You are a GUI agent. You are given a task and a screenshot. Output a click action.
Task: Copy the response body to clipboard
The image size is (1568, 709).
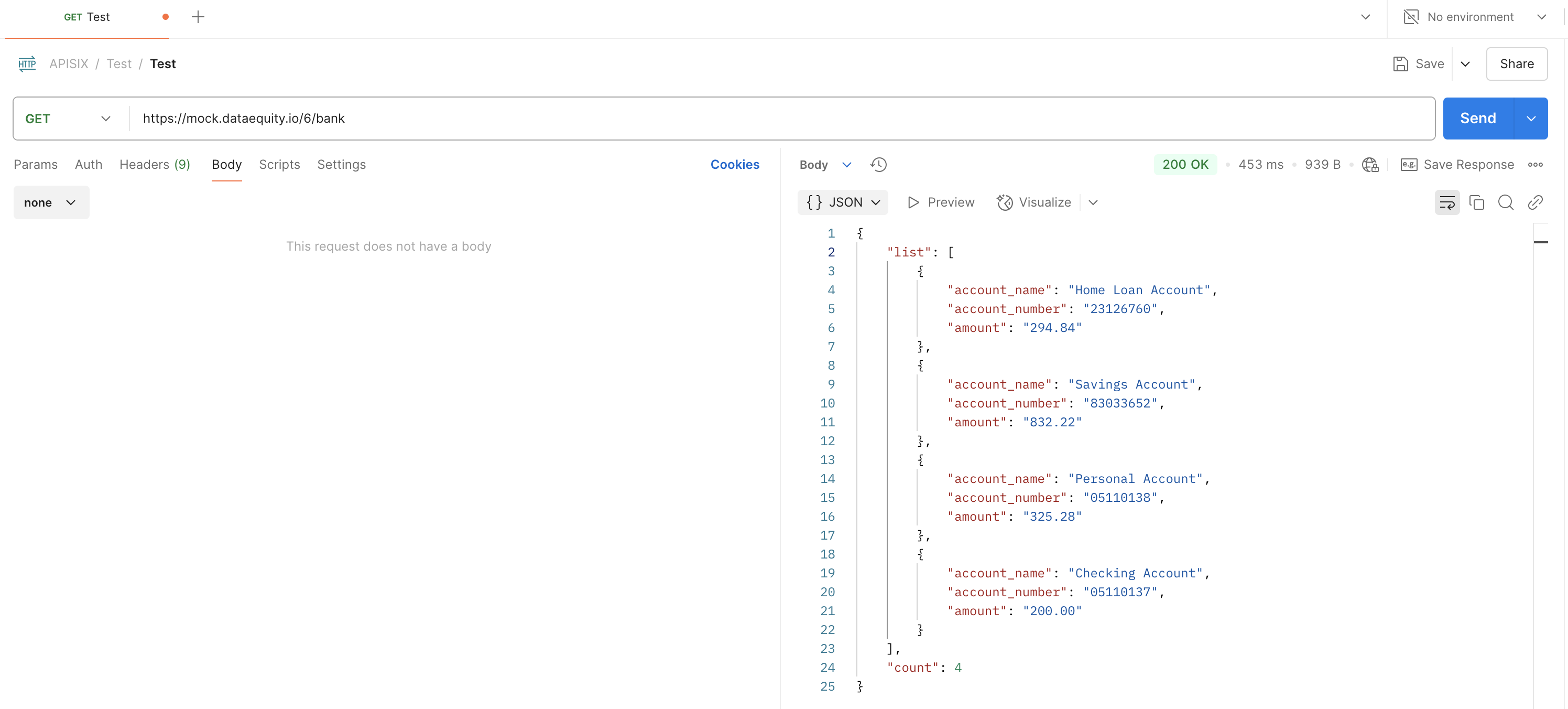tap(1476, 202)
